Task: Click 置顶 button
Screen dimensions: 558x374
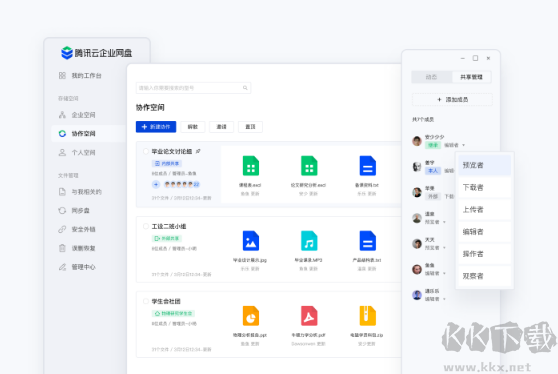Action: point(250,127)
